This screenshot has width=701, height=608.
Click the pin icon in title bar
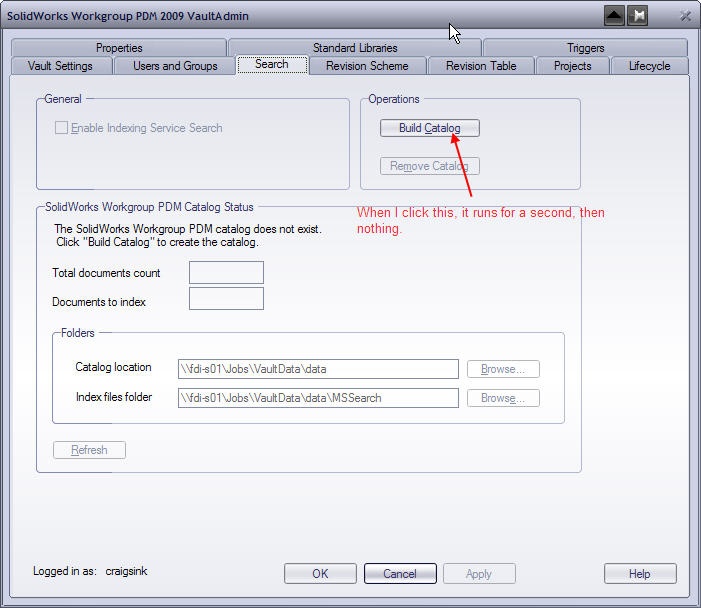point(638,16)
